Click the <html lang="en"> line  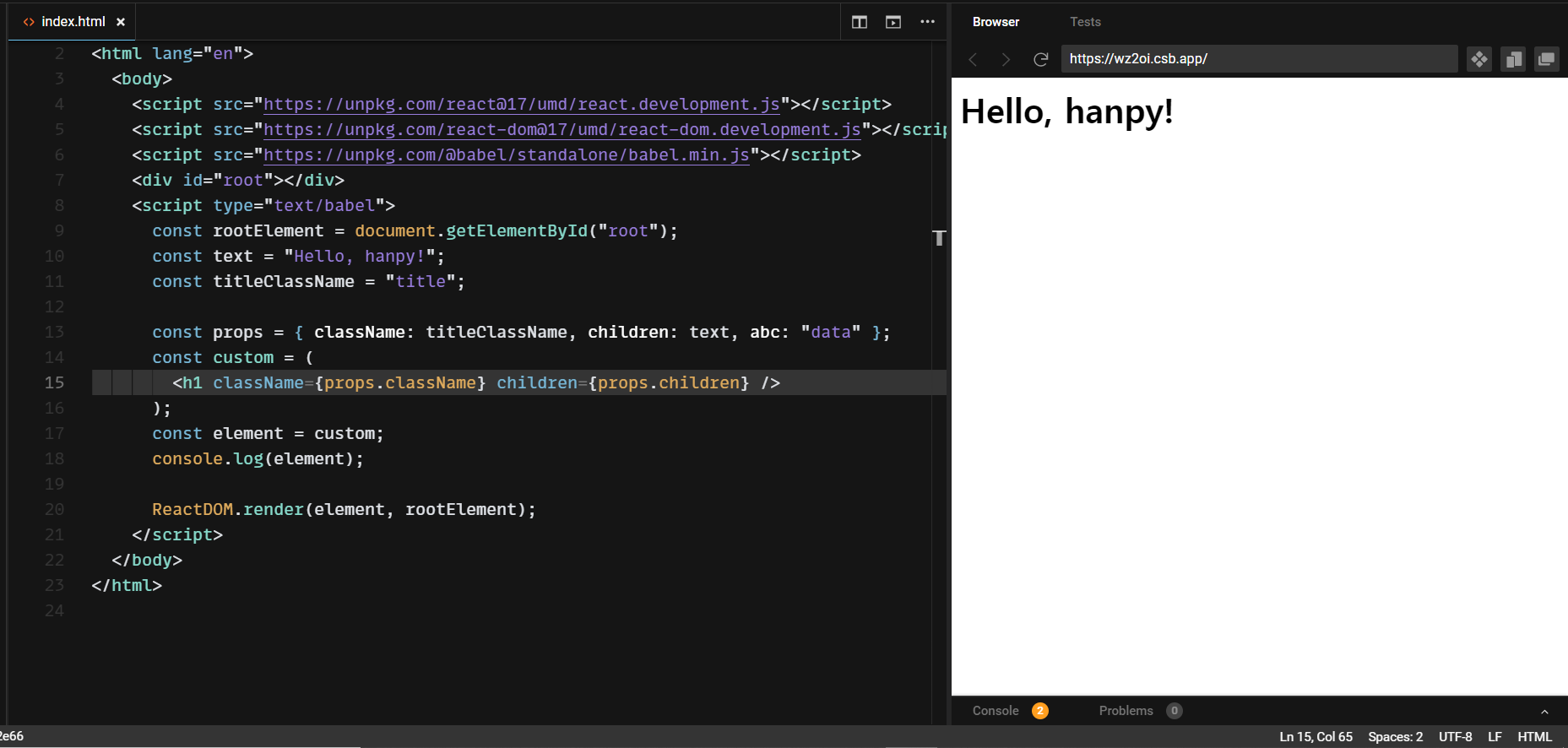point(172,54)
